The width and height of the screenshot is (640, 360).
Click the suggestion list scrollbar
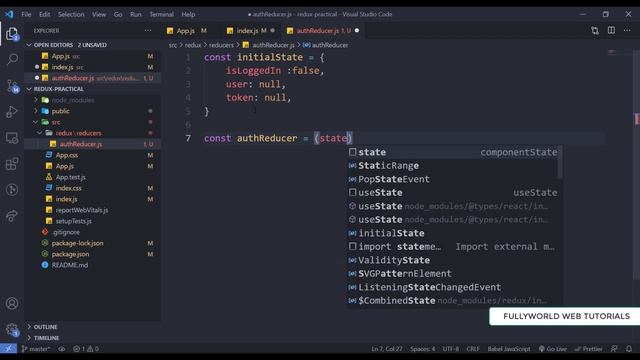(560, 162)
